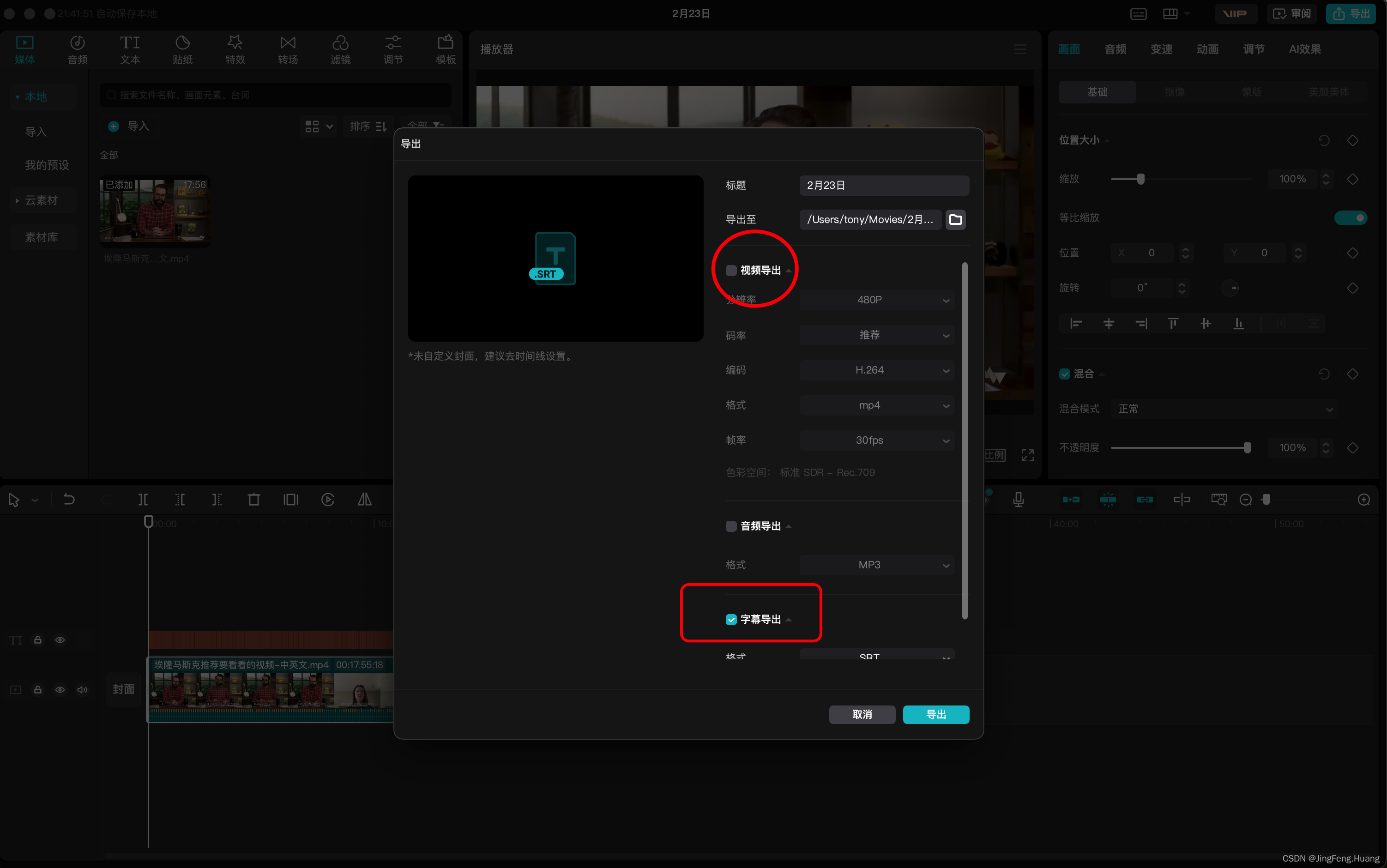Click the title input field
Viewport: 1387px width, 868px height.
point(884,185)
